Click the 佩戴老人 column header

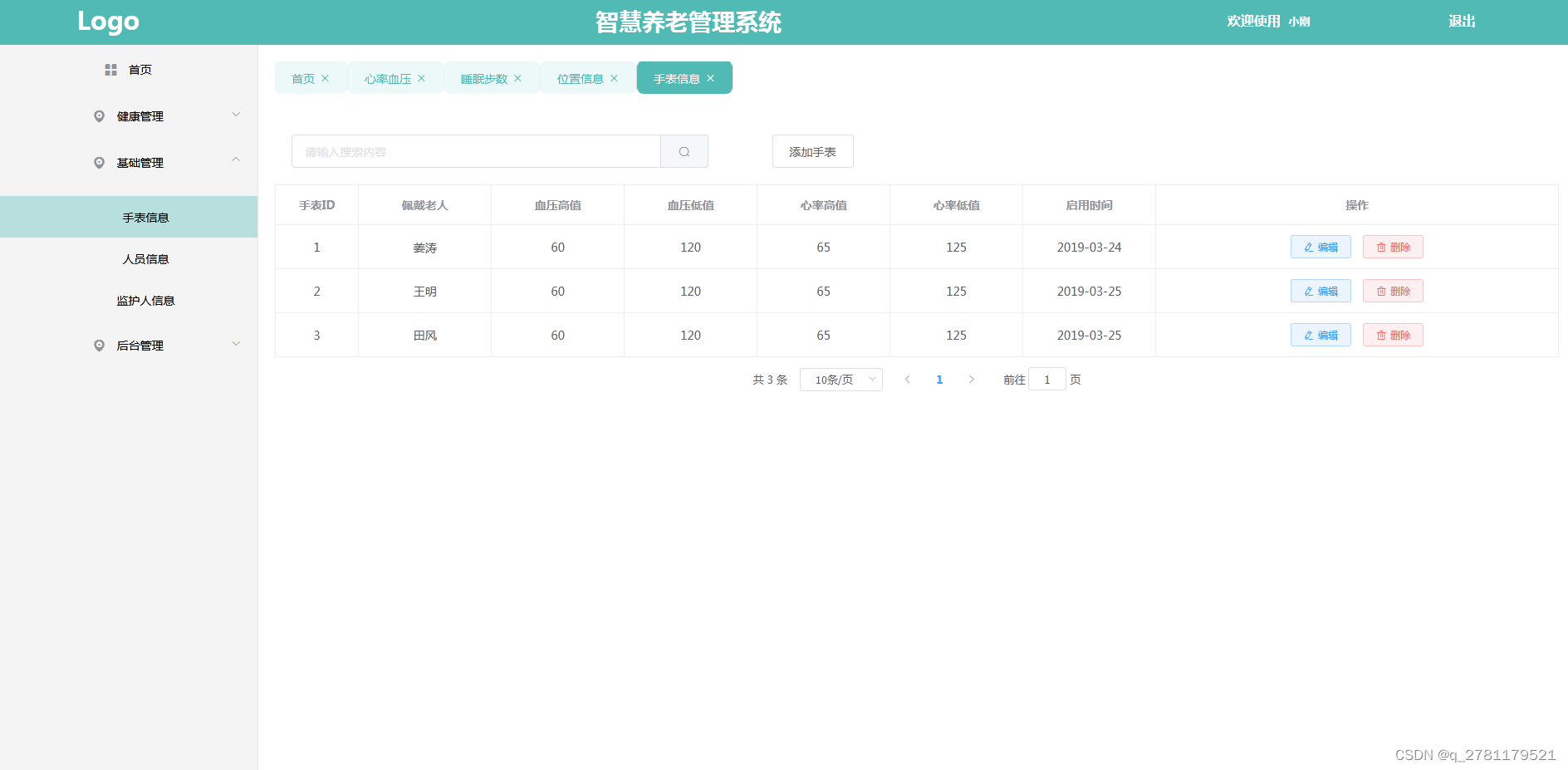[x=424, y=205]
